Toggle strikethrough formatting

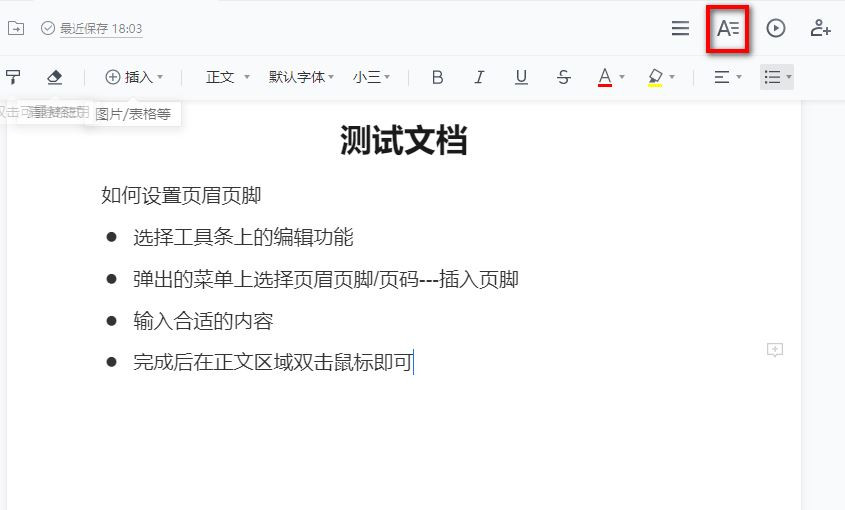point(563,77)
